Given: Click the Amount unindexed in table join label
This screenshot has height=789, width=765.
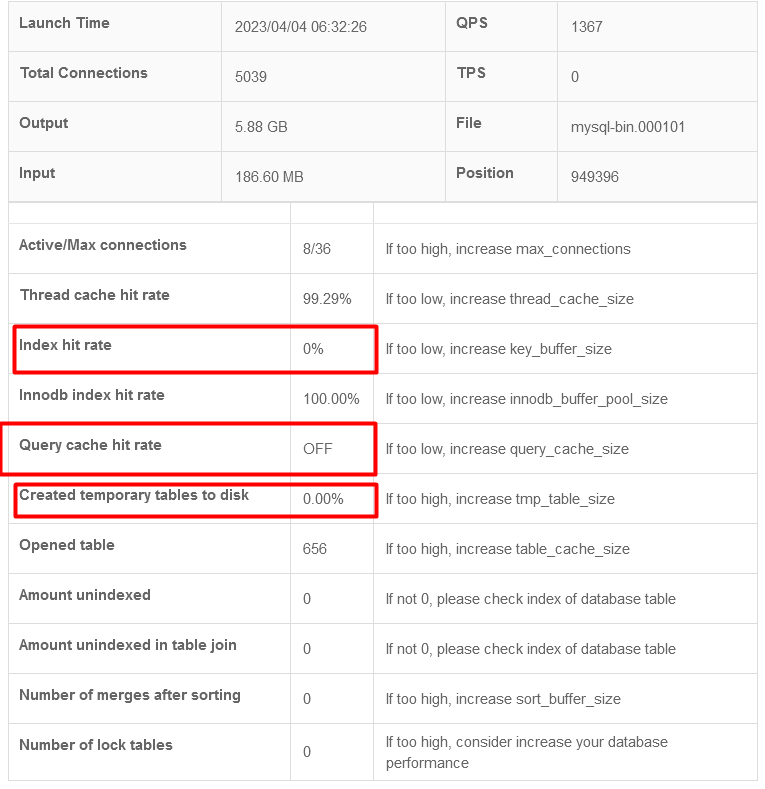Looking at the screenshot, I should coord(128,645).
